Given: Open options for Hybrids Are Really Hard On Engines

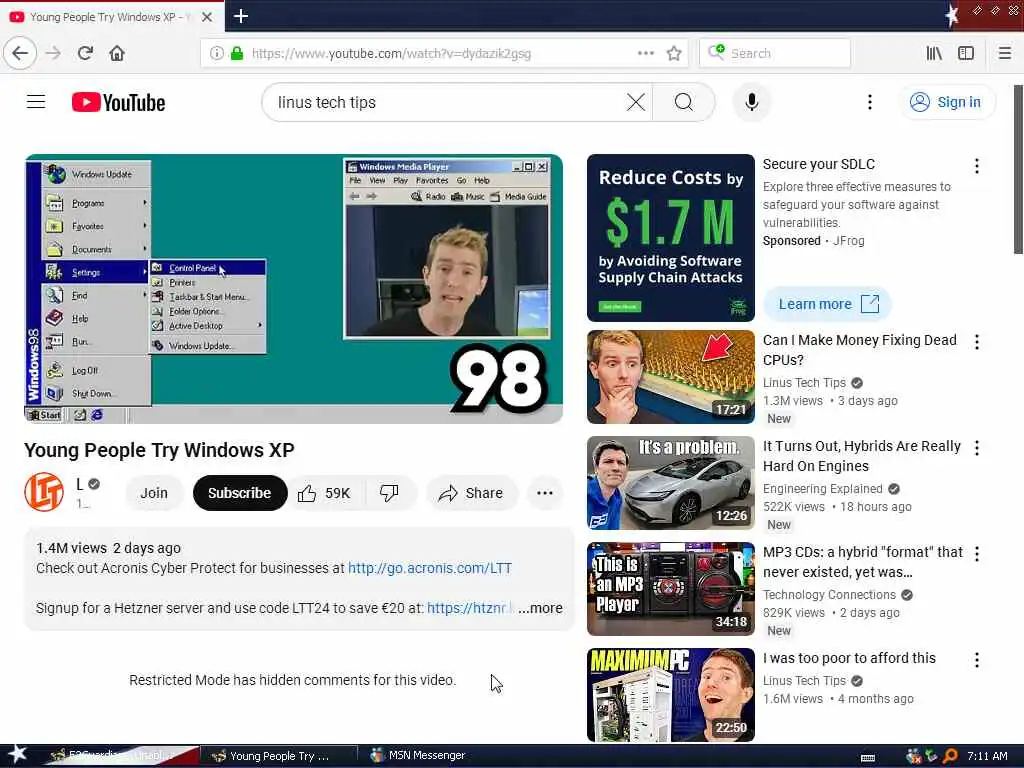Looking at the screenshot, I should tap(976, 448).
